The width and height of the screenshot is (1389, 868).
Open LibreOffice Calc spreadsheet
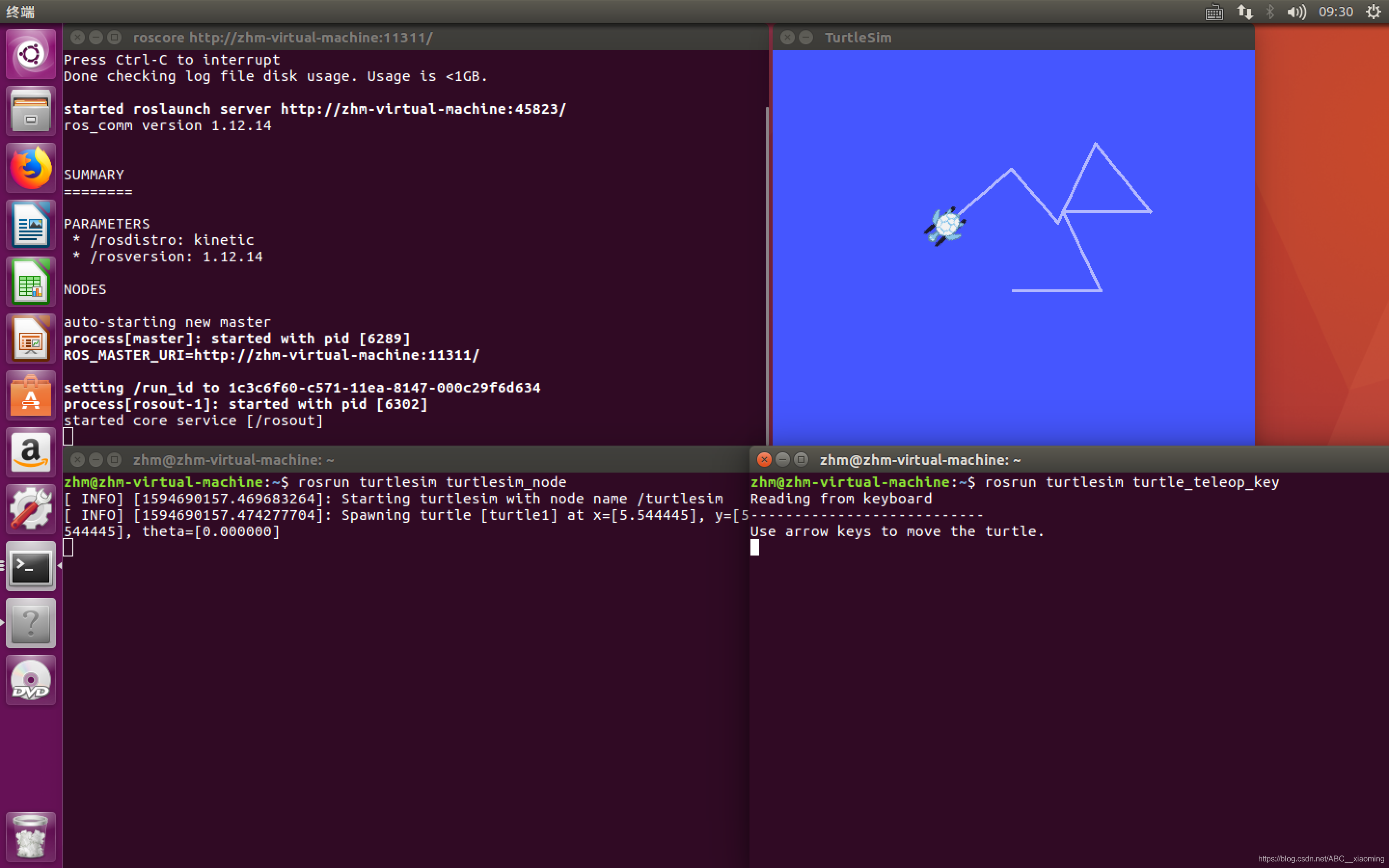[x=30, y=281]
